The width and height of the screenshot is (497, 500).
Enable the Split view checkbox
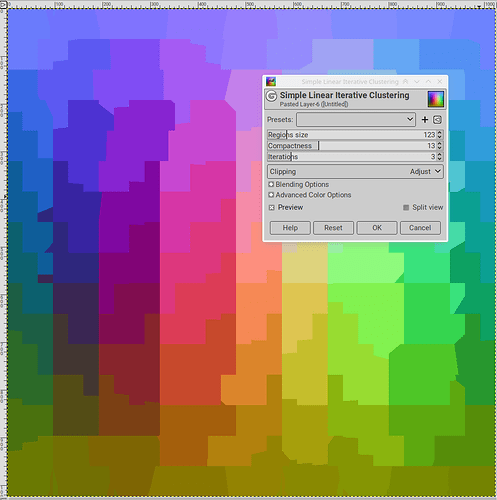click(406, 207)
